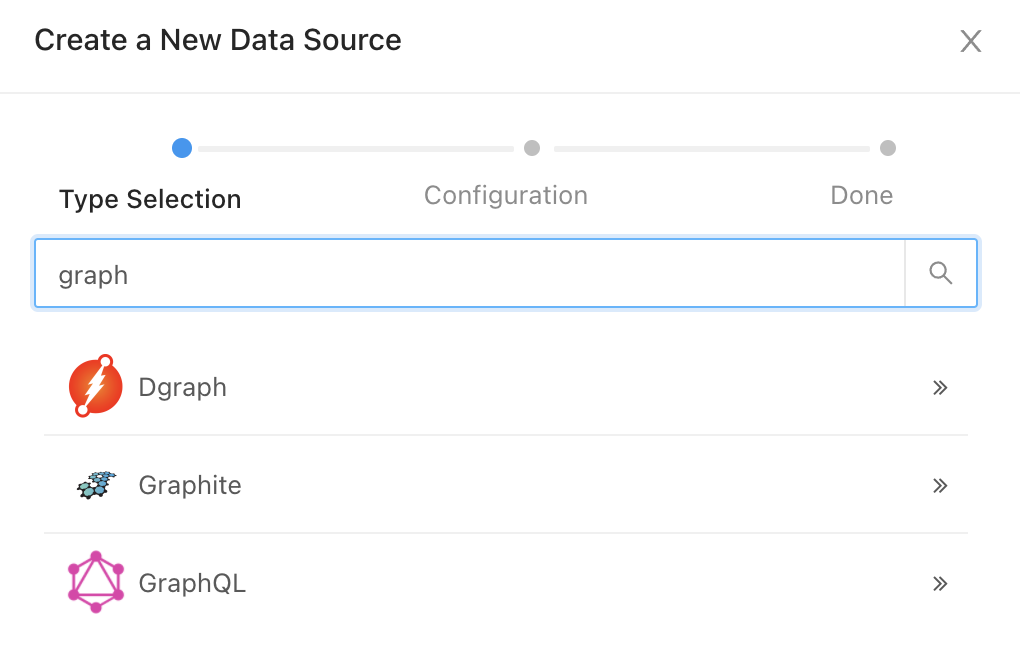Expand Dgraph using its double chevron

(940, 388)
